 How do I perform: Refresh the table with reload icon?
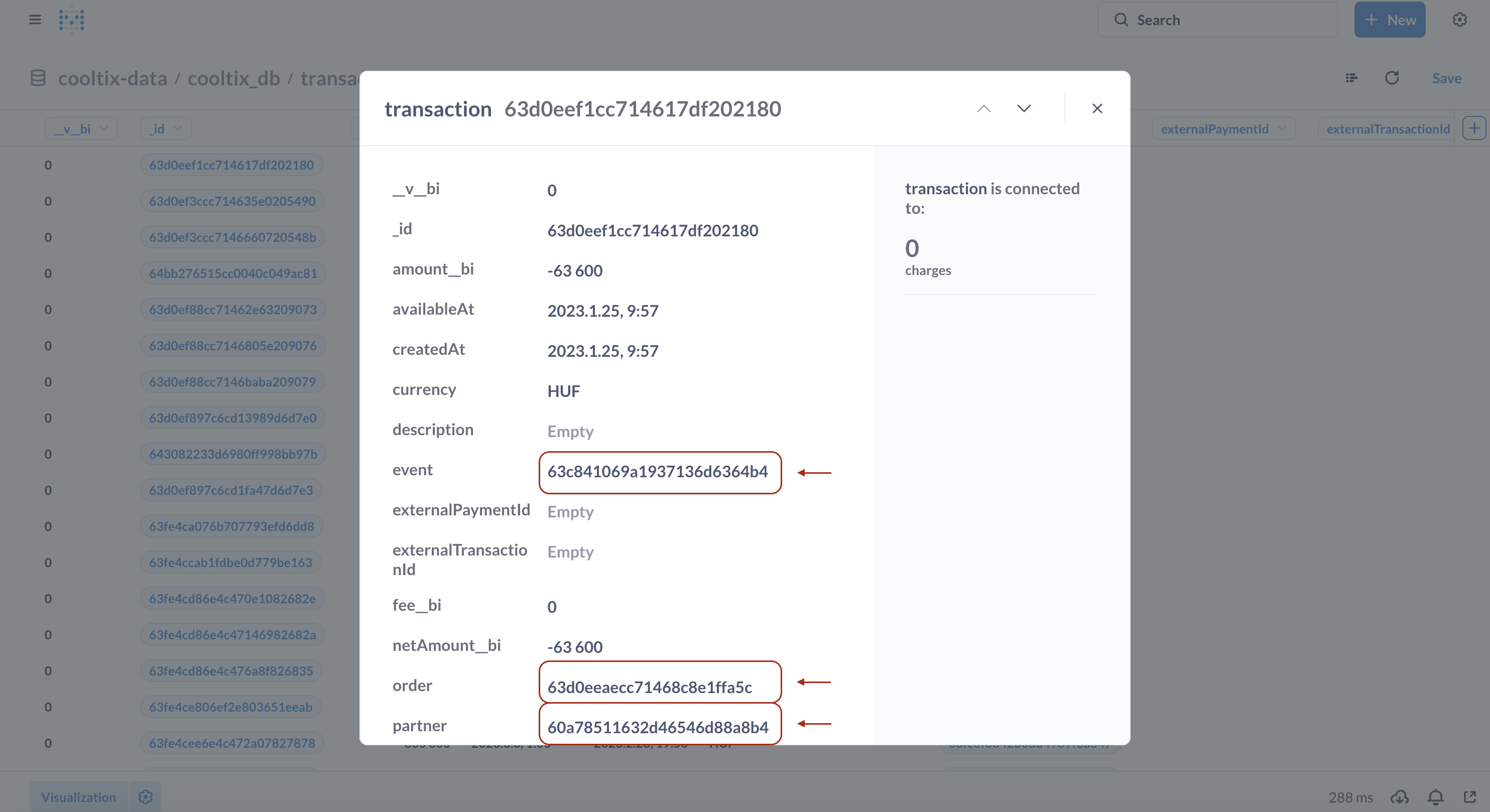point(1392,78)
